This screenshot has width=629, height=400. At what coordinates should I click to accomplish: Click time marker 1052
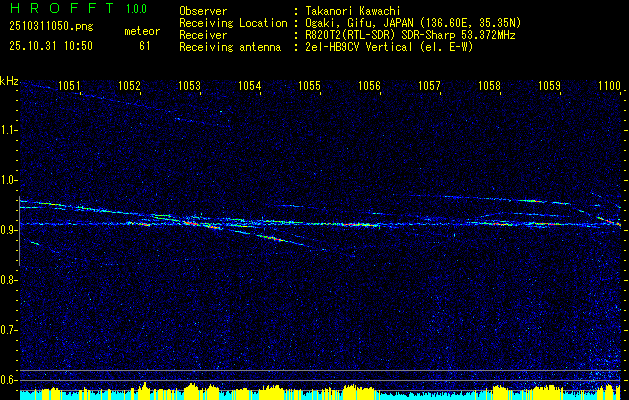[x=129, y=85]
